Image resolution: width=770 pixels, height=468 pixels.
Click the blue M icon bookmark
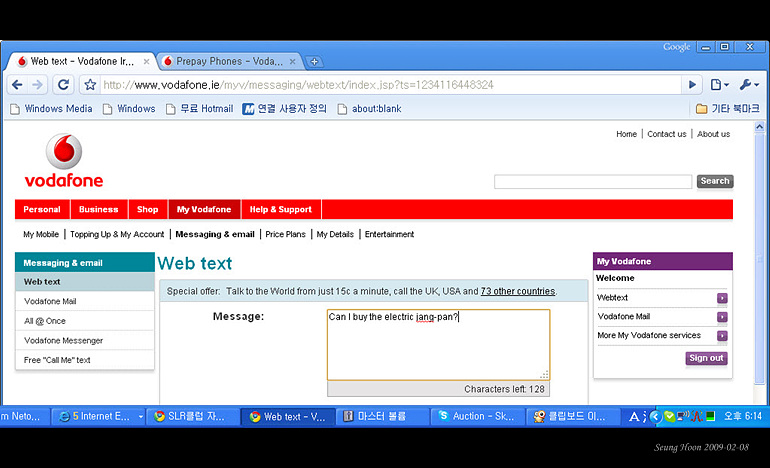pyautogui.click(x=248, y=109)
